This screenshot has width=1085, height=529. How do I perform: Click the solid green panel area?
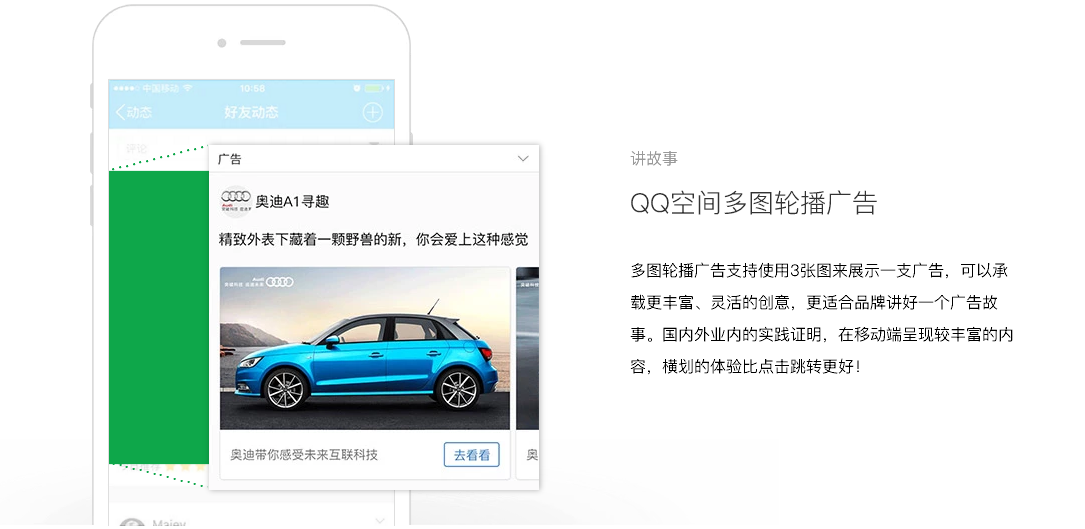tap(158, 317)
